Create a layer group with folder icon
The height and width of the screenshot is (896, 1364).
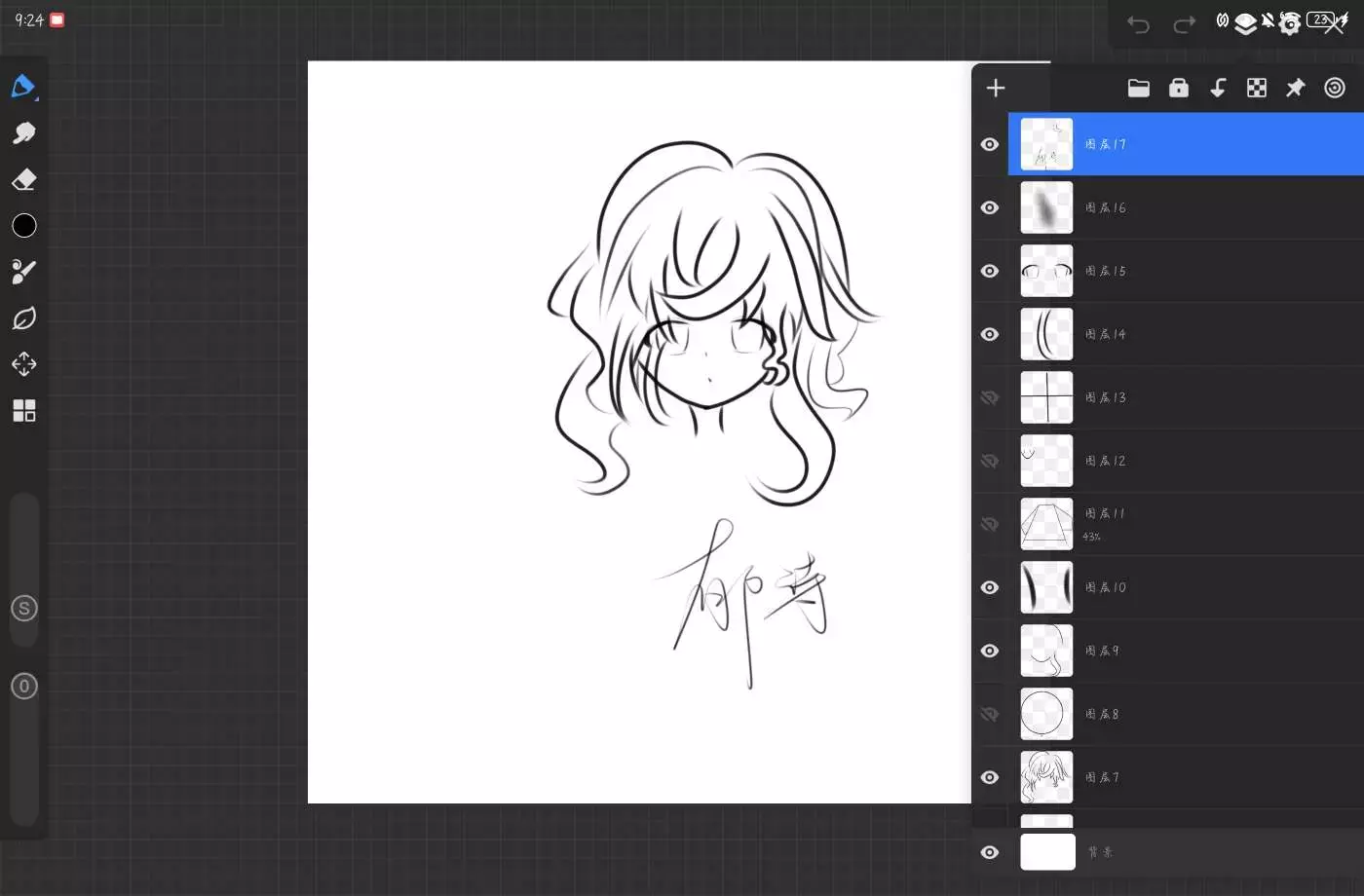(1138, 89)
